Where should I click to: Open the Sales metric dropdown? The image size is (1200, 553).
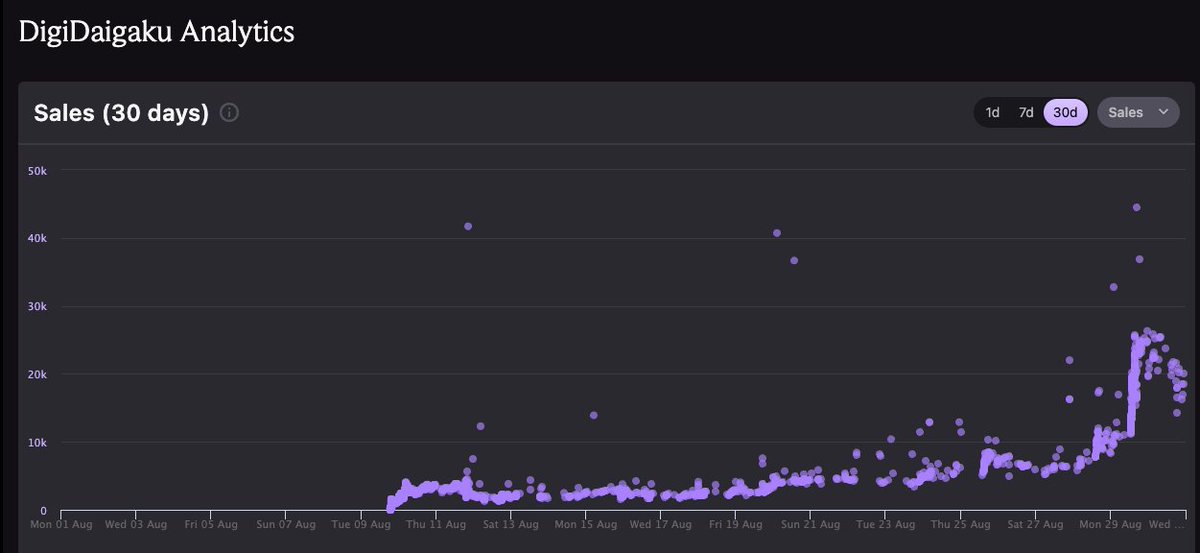1138,113
